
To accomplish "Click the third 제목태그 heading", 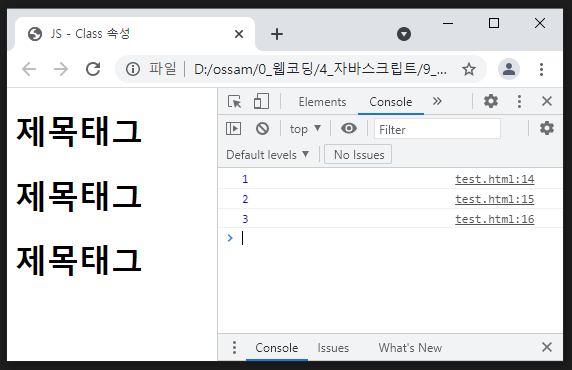I will click(79, 261).
